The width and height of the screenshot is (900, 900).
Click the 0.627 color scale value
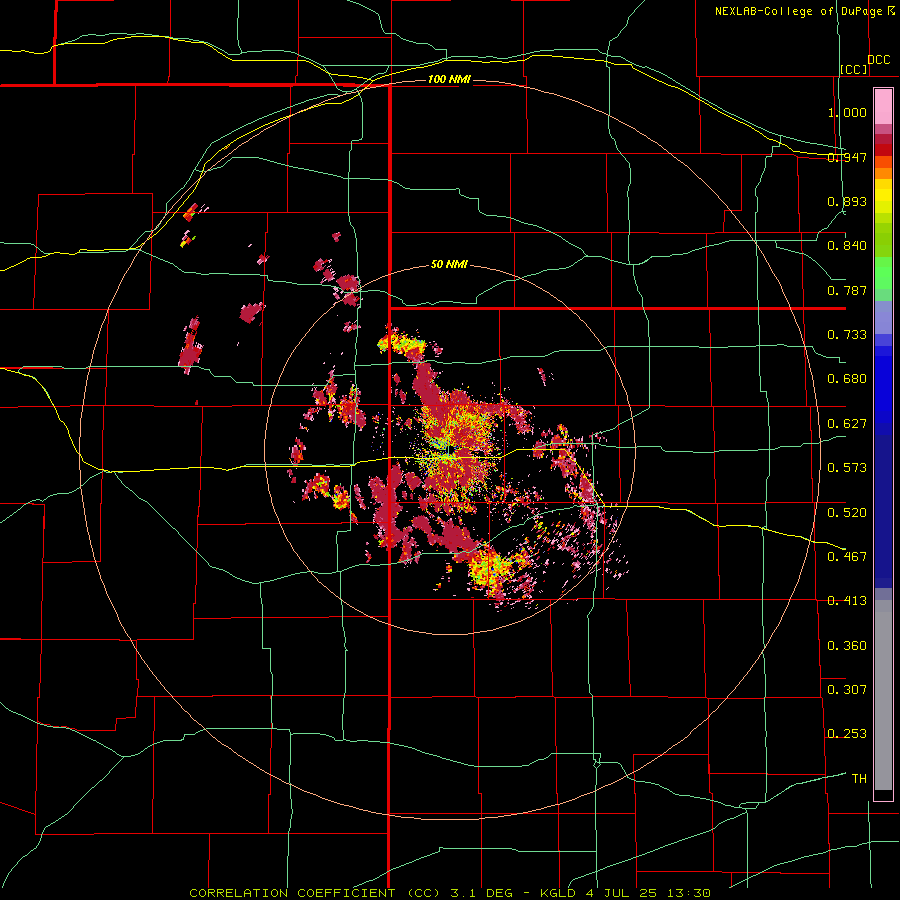[x=847, y=424]
